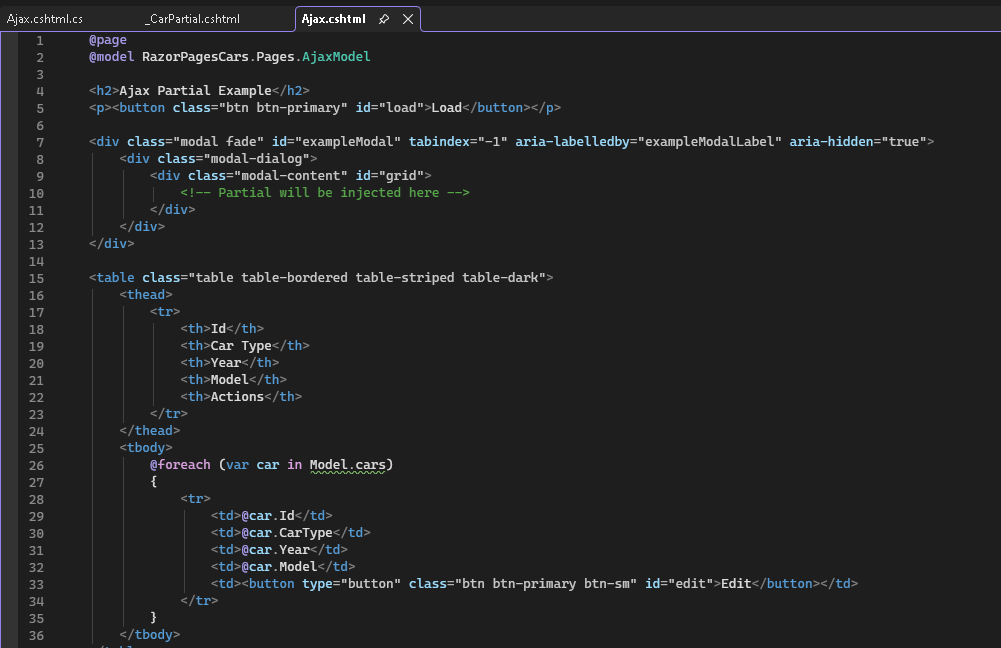Click the "Car Type" table header text
The width and height of the screenshot is (1001, 648).
[242, 346]
